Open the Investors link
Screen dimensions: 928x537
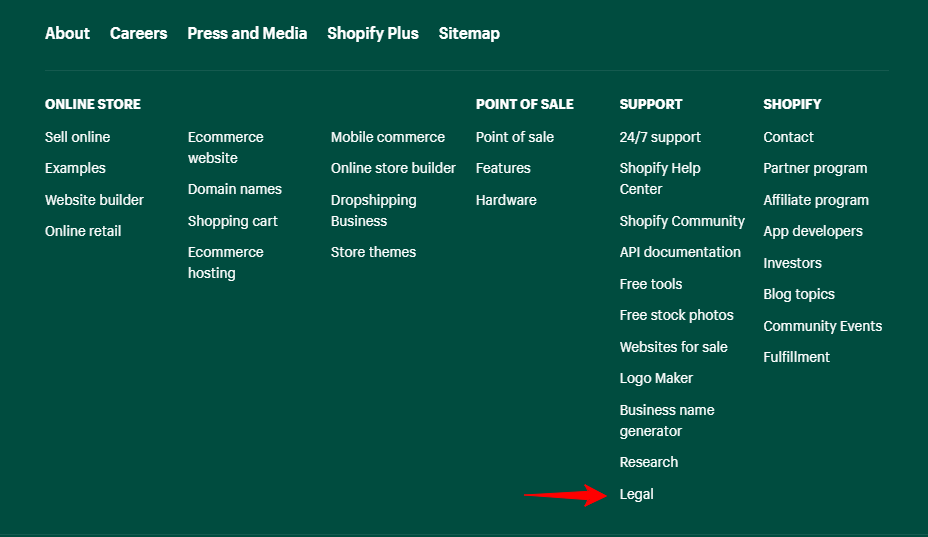point(792,263)
